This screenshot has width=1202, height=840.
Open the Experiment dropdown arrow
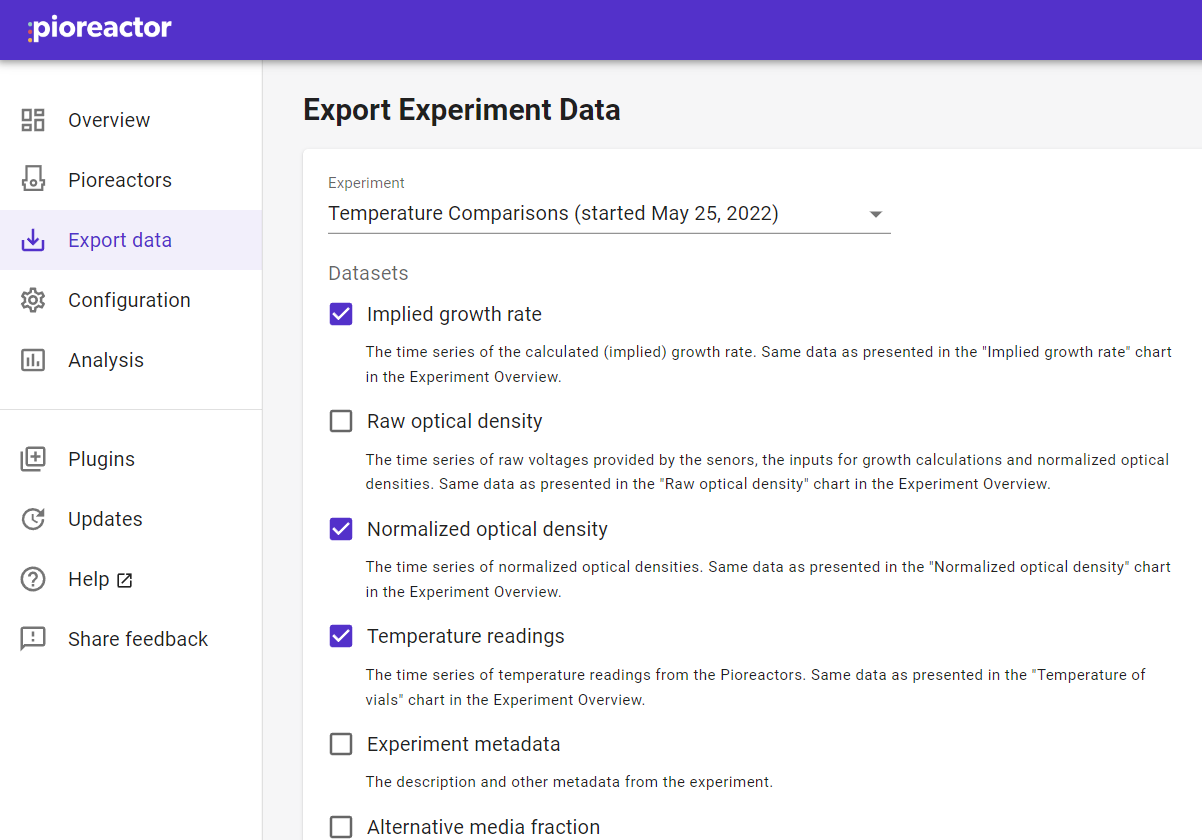(875, 214)
